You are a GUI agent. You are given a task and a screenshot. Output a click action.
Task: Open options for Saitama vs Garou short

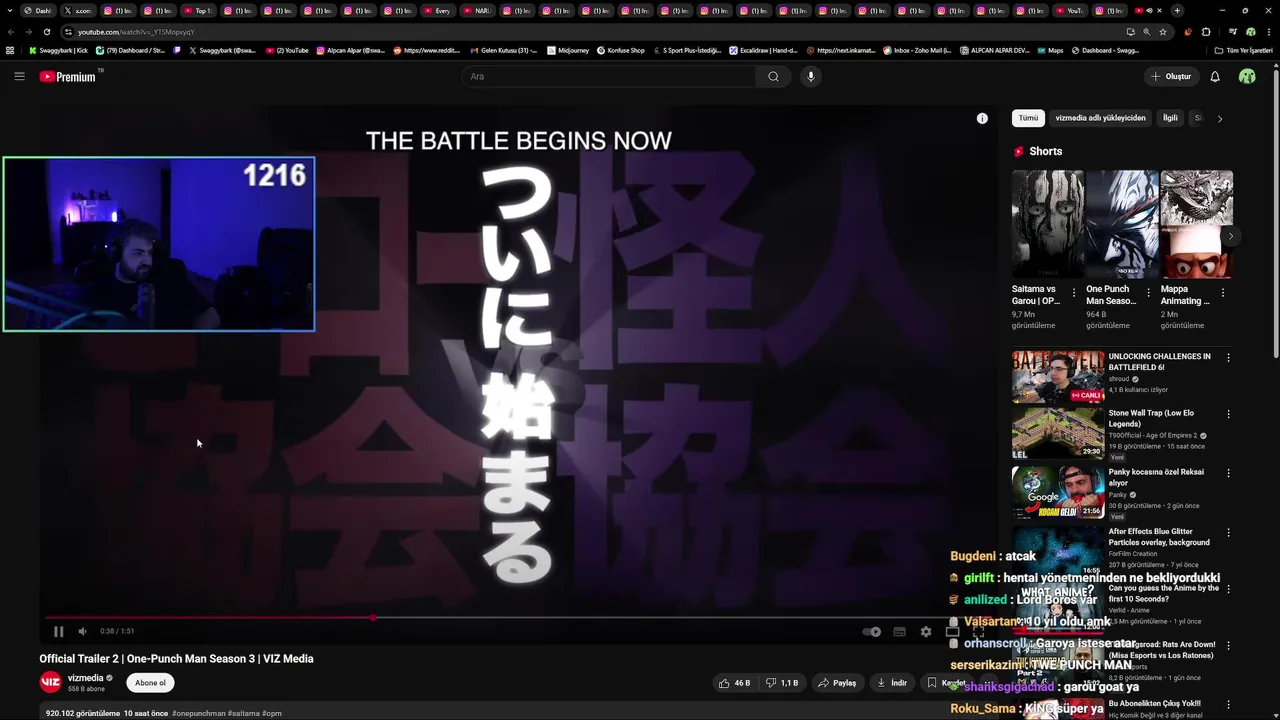(1074, 293)
